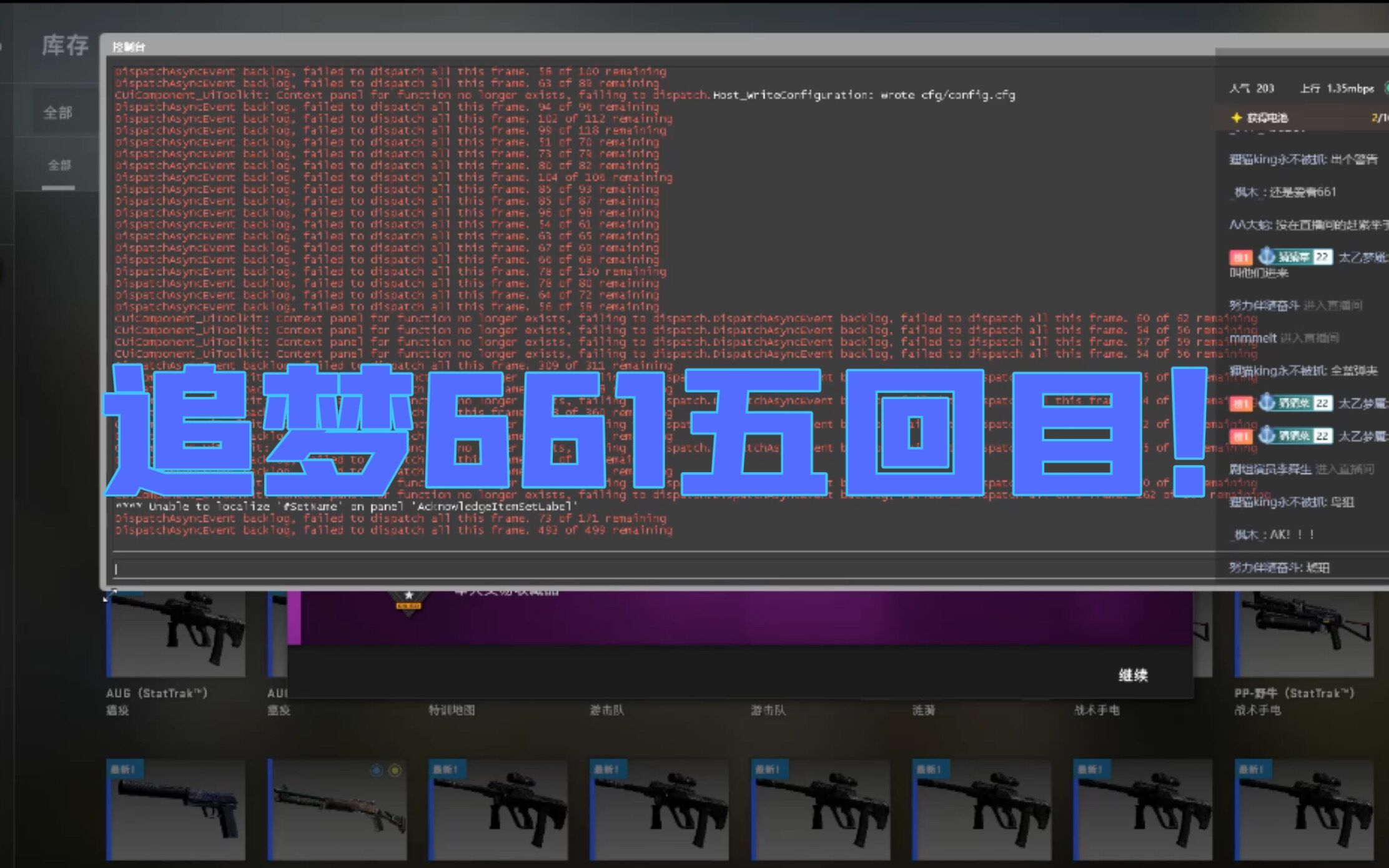The image size is (1389, 868).
Task: Click the star icon beside the 获得电池 task
Action: click(1237, 118)
